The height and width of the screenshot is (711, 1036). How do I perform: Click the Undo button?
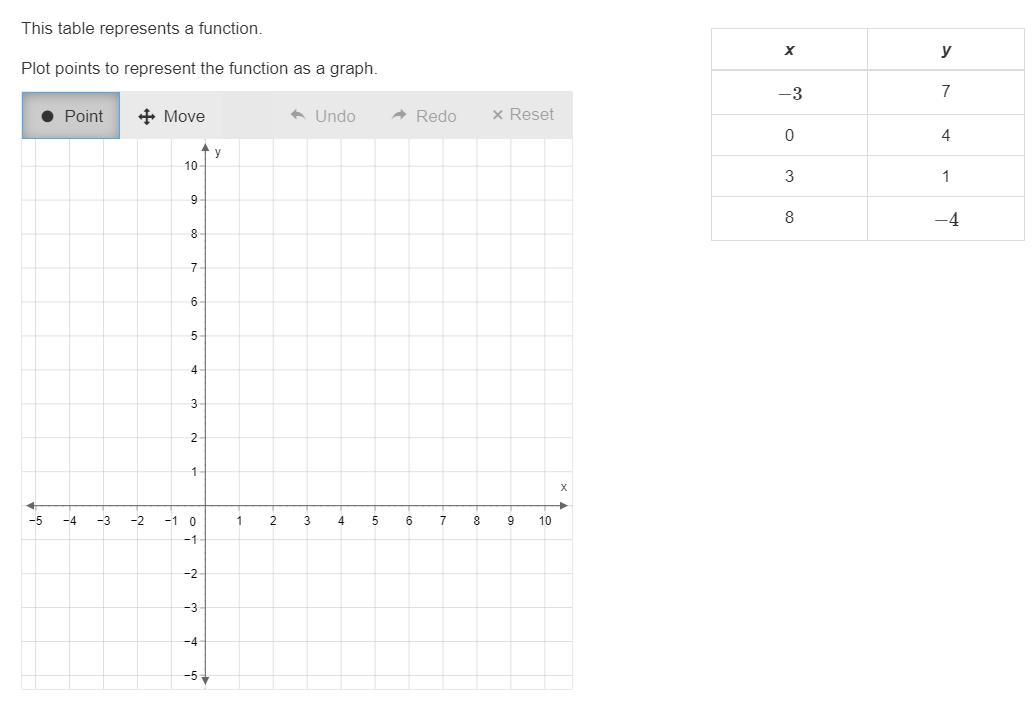[x=323, y=116]
